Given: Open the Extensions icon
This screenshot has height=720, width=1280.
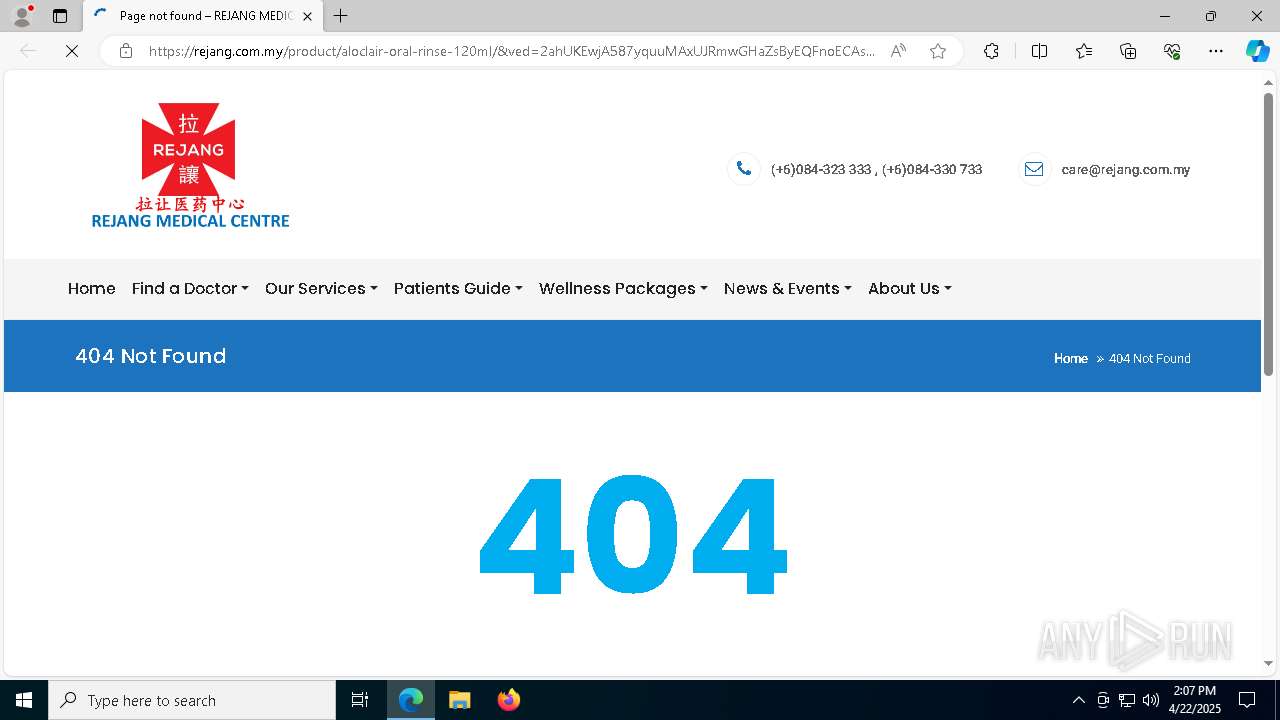Looking at the screenshot, I should click(x=991, y=51).
